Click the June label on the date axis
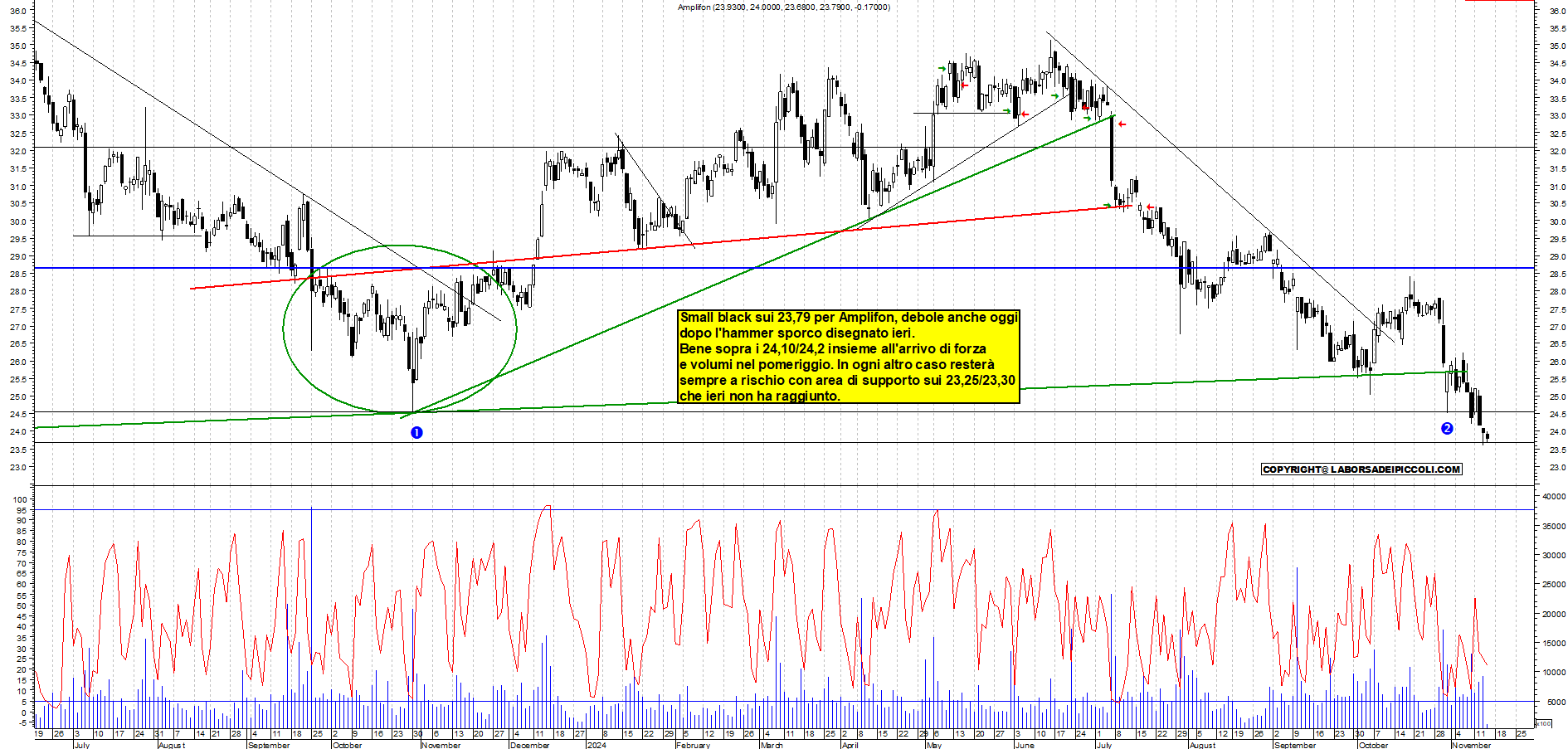 point(1025,745)
